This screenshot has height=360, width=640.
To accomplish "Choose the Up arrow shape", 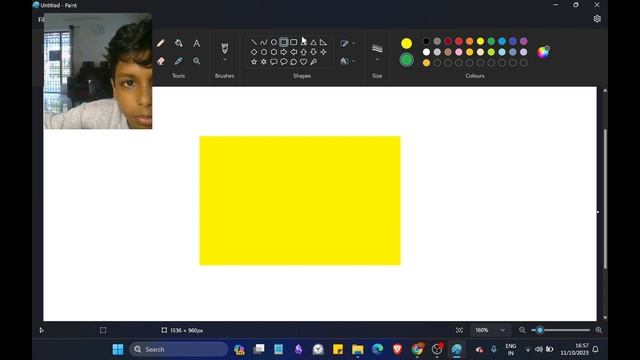I will pos(303,52).
